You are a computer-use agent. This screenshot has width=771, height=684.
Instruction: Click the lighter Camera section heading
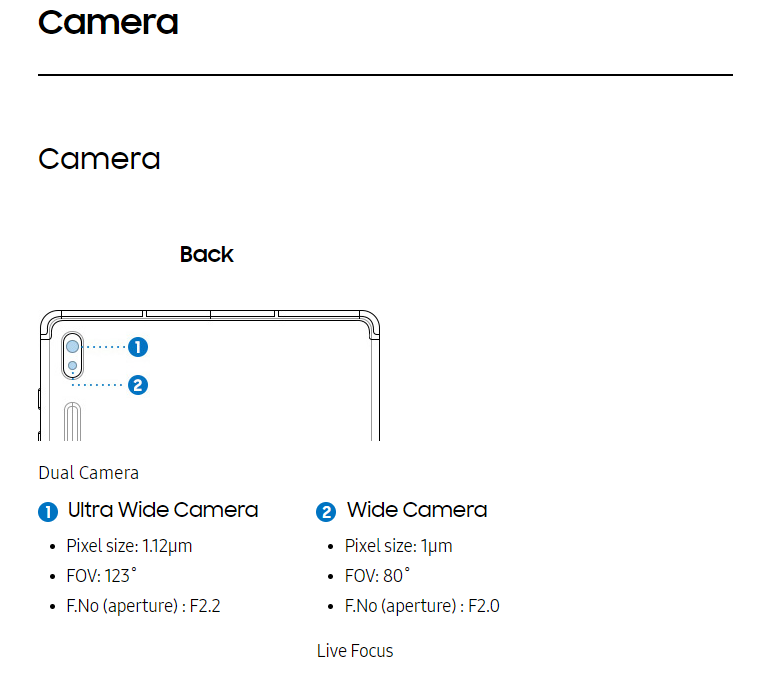99,159
